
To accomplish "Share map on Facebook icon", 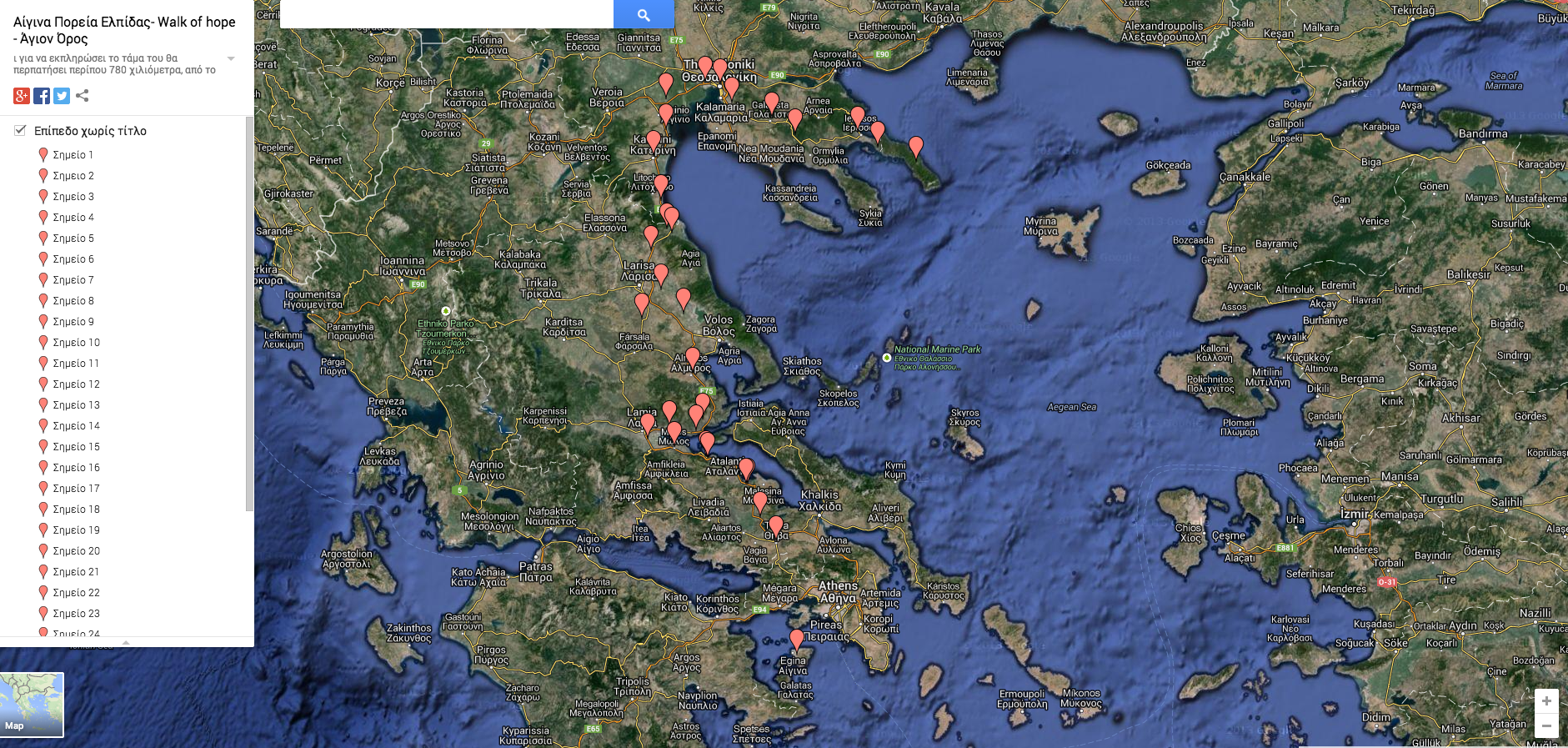I will pos(42,96).
